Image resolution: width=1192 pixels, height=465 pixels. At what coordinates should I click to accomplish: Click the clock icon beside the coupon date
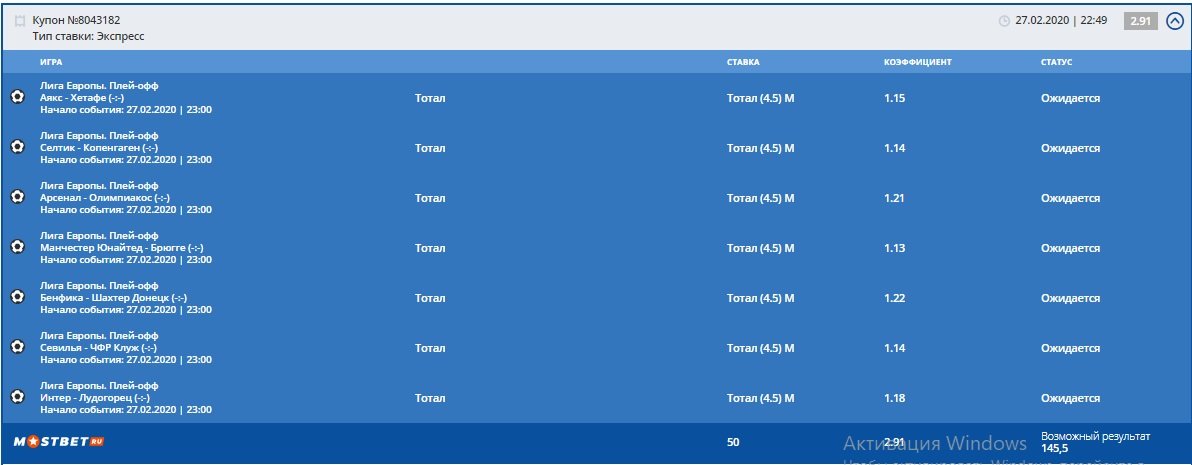click(x=1004, y=21)
